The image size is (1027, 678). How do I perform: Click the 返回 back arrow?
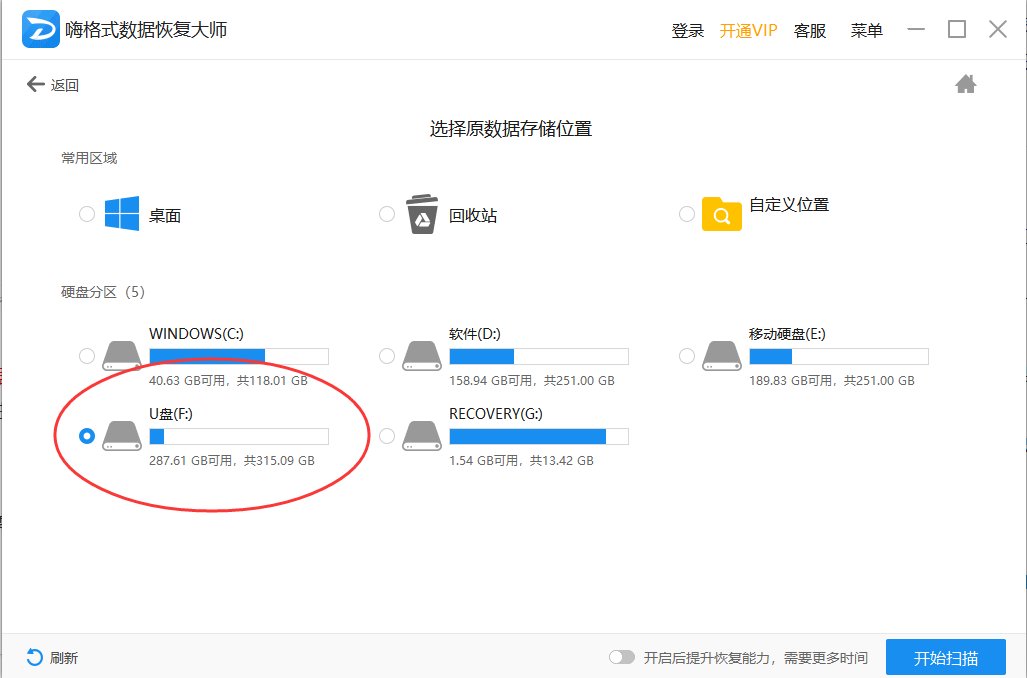click(x=35, y=84)
